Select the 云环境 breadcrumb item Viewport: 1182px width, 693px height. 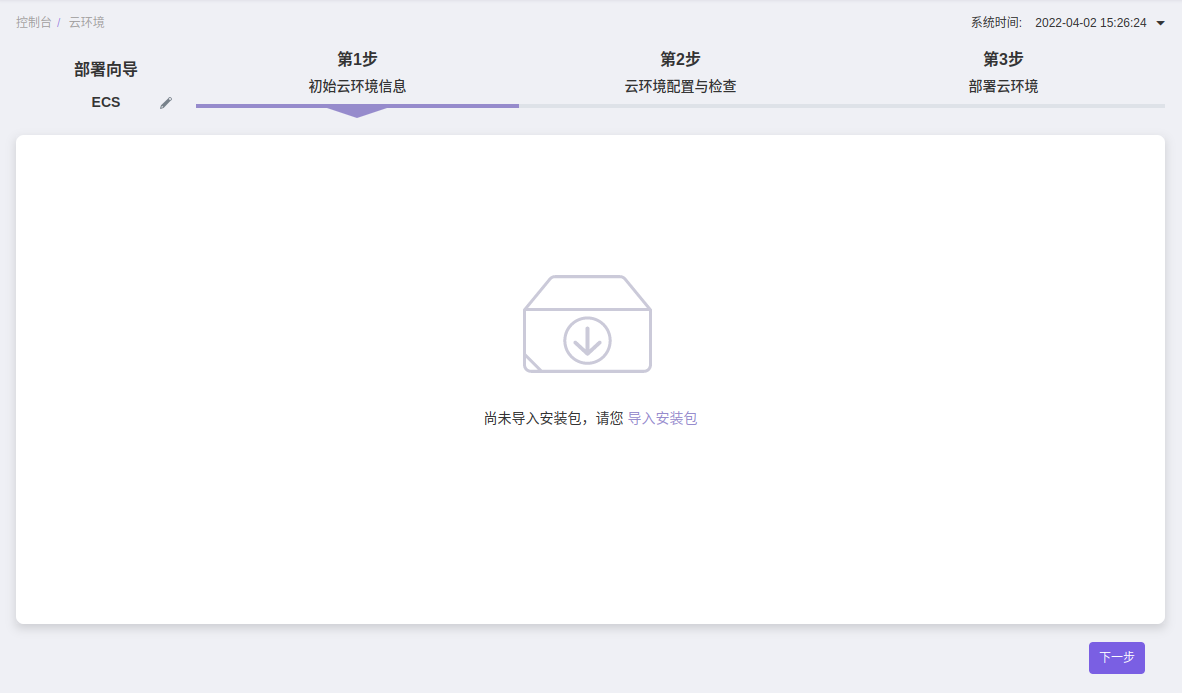click(86, 22)
